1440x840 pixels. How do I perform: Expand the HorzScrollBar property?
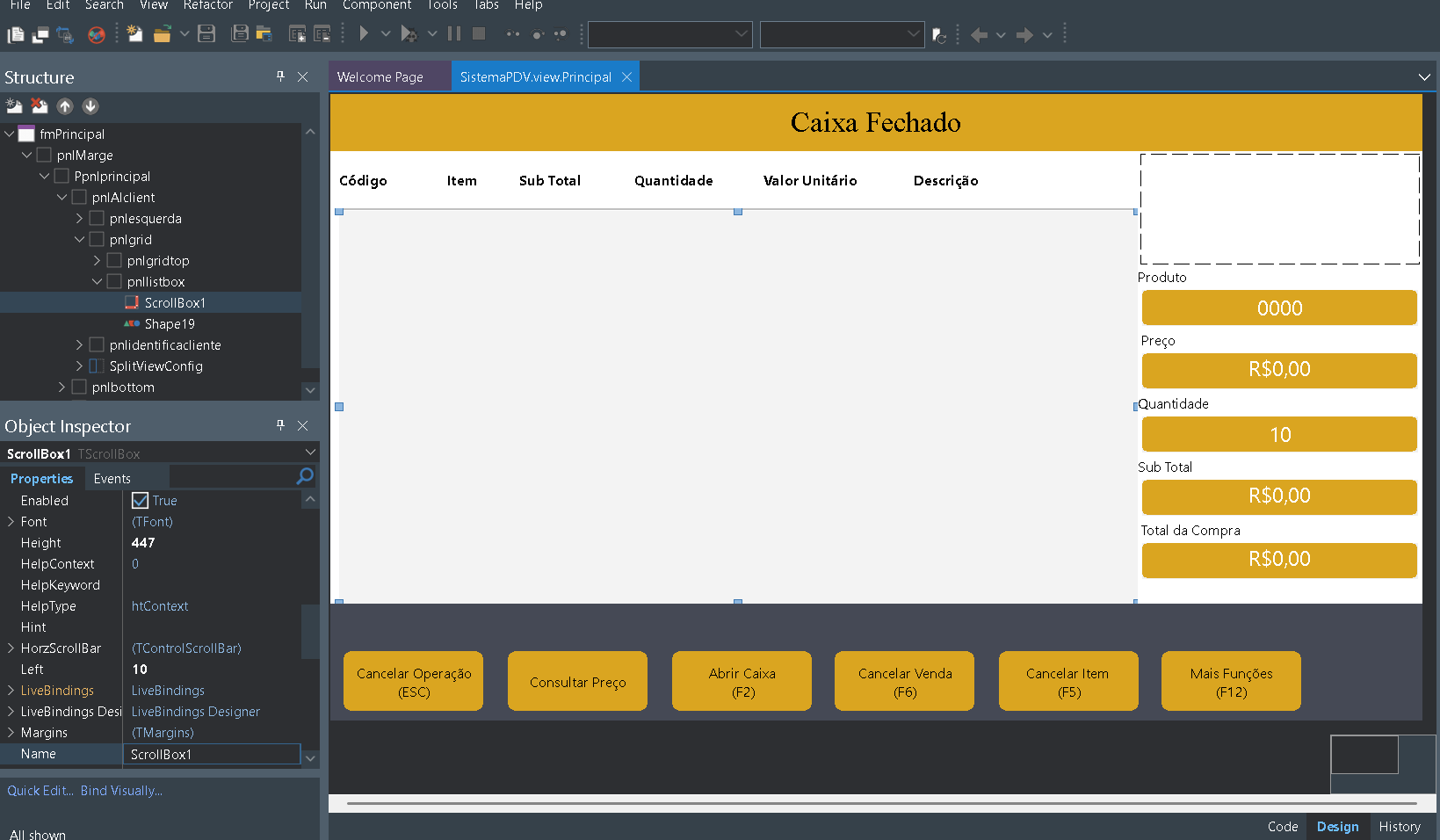pos(11,648)
